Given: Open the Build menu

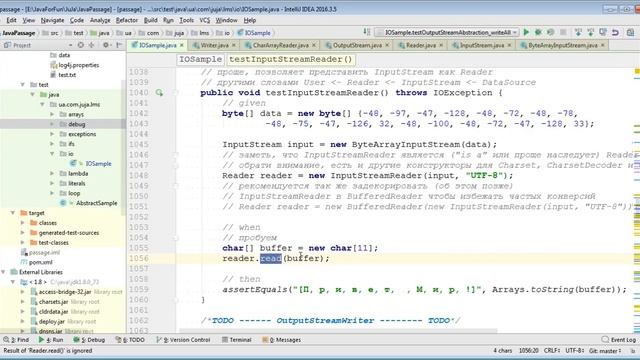Looking at the screenshot, I should (151, 20).
